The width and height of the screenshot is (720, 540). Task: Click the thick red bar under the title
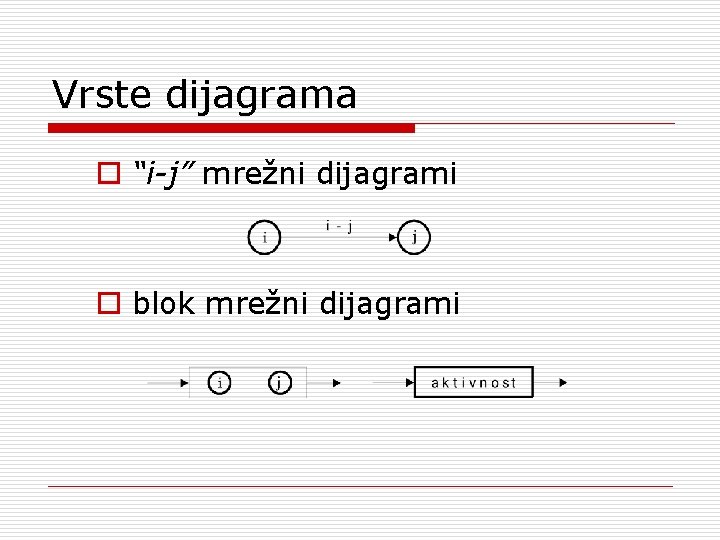coord(232,128)
